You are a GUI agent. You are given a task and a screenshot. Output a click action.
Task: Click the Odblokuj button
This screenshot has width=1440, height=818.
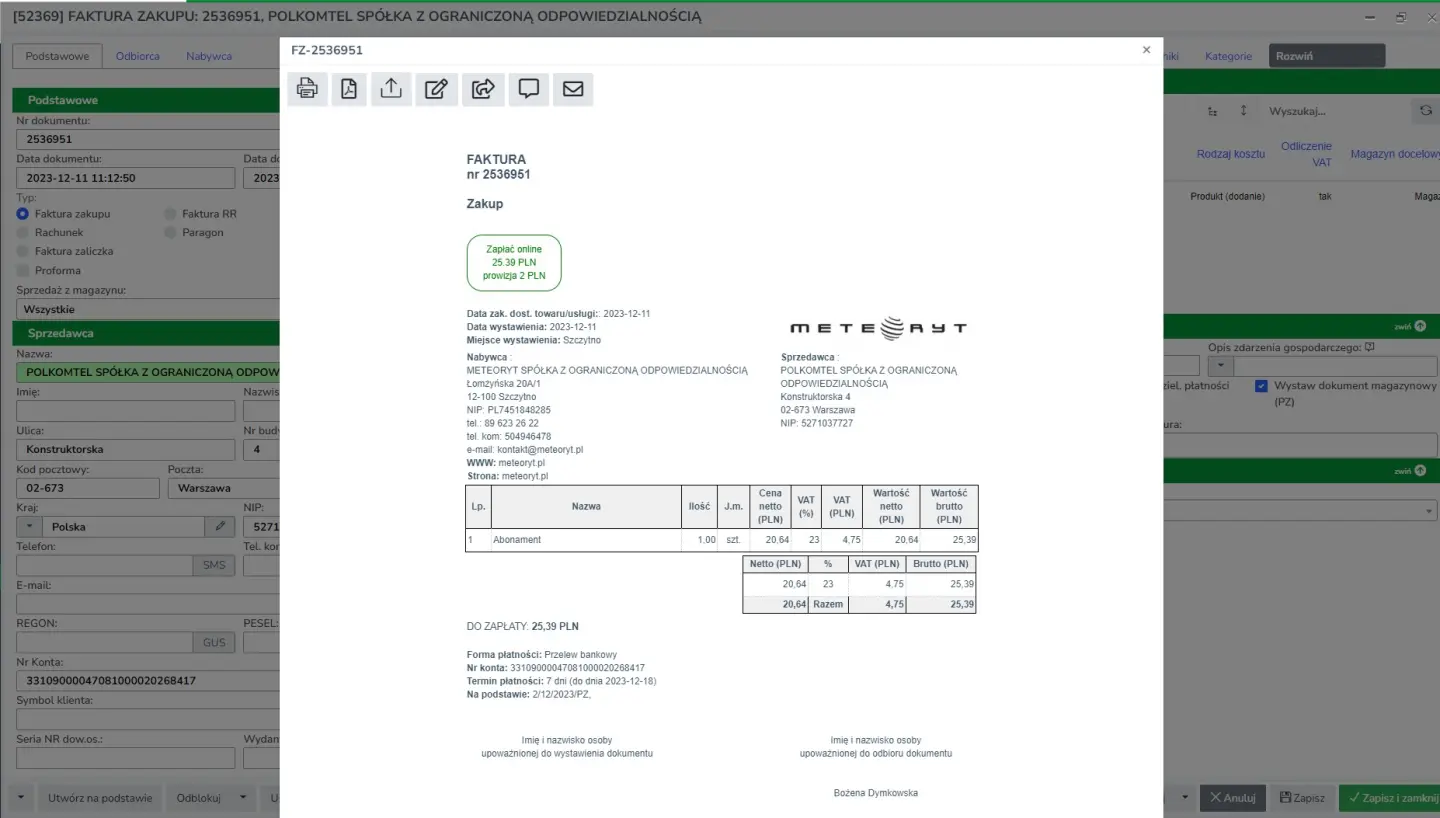[x=198, y=798]
